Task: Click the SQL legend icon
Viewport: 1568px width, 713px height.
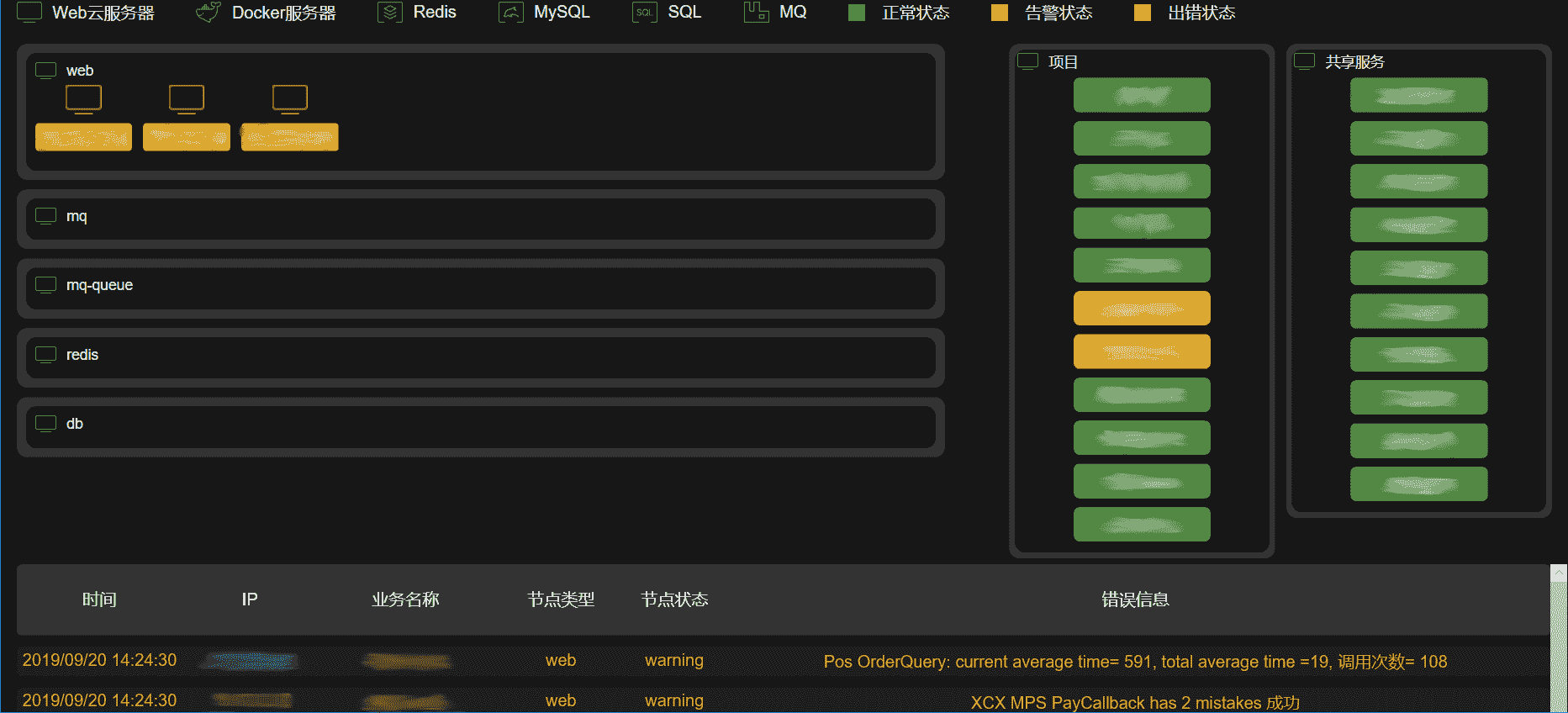Action: click(x=645, y=13)
